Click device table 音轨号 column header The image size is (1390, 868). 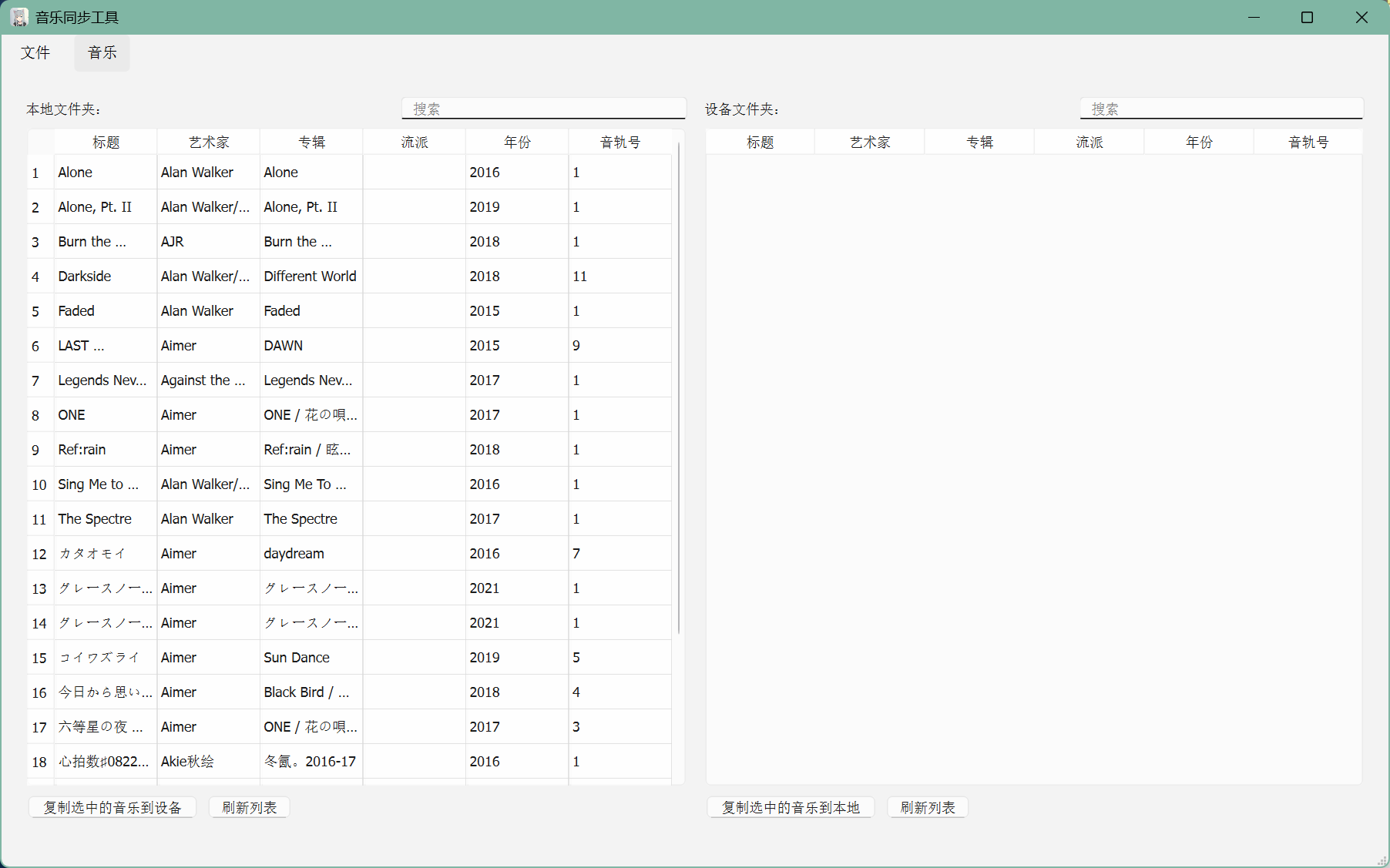coord(1308,142)
